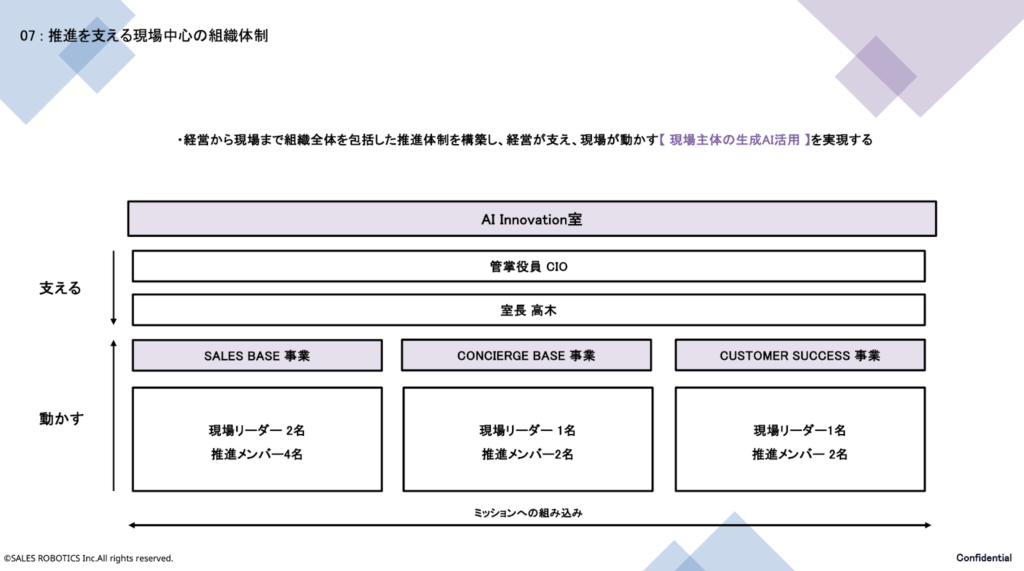Click the 支える label
1024x571 pixels.
(x=60, y=288)
